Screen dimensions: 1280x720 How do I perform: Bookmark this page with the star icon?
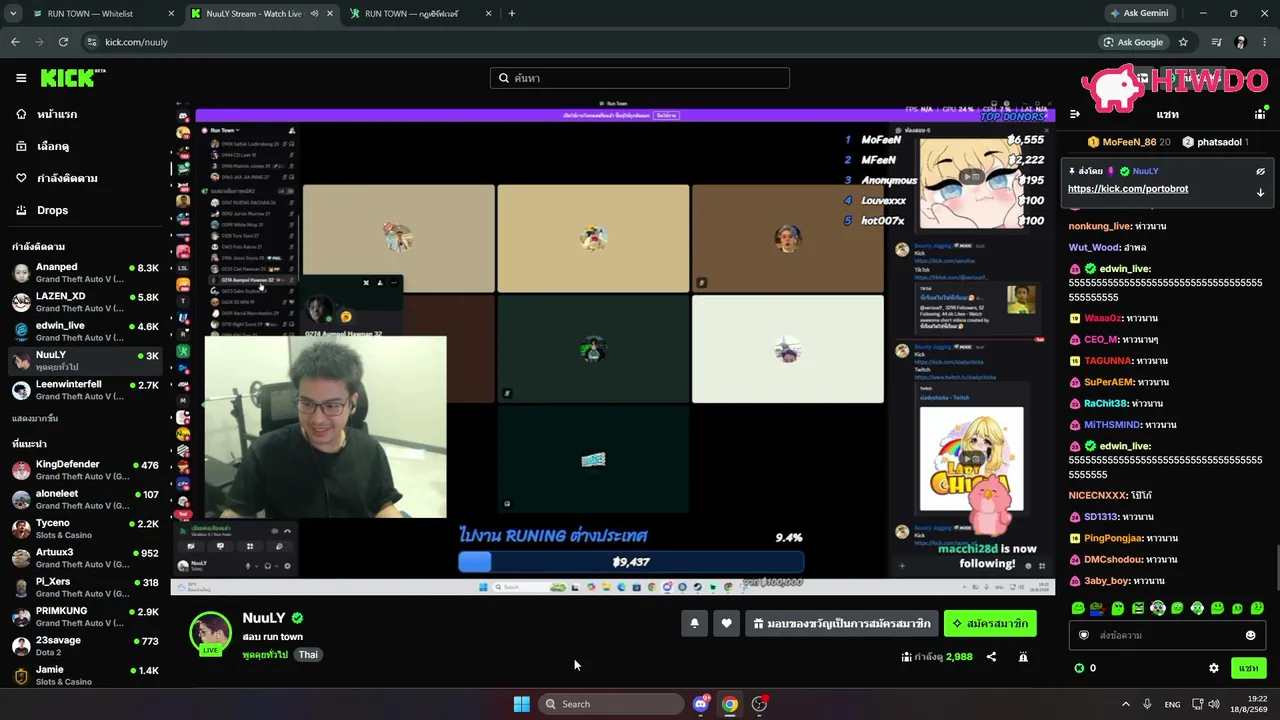pyautogui.click(x=1183, y=42)
